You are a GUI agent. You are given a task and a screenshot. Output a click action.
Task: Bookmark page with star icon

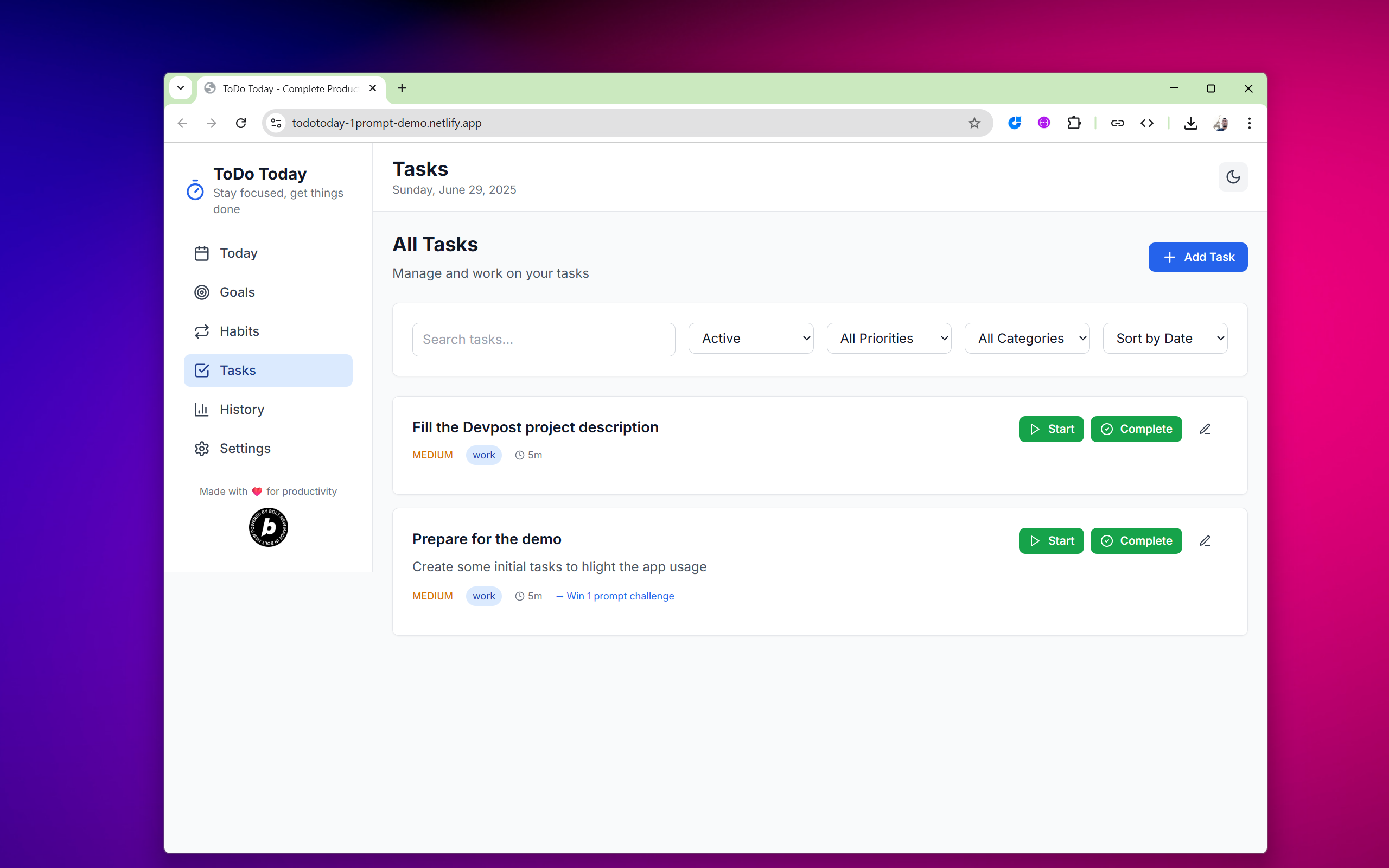tap(974, 123)
